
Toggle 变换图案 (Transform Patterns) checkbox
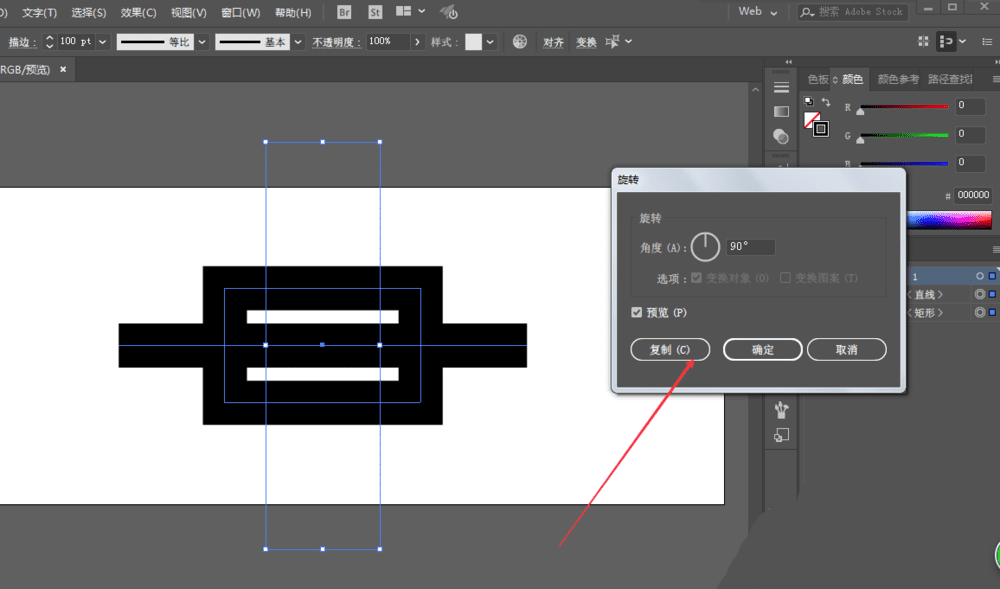pyautogui.click(x=785, y=278)
